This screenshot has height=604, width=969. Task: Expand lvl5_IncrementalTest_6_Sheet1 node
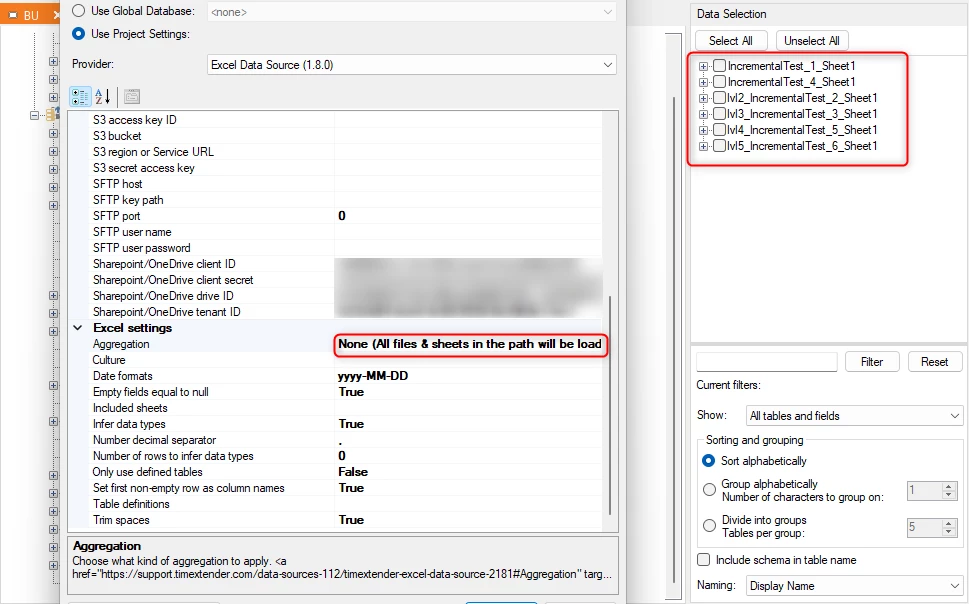[703, 147]
